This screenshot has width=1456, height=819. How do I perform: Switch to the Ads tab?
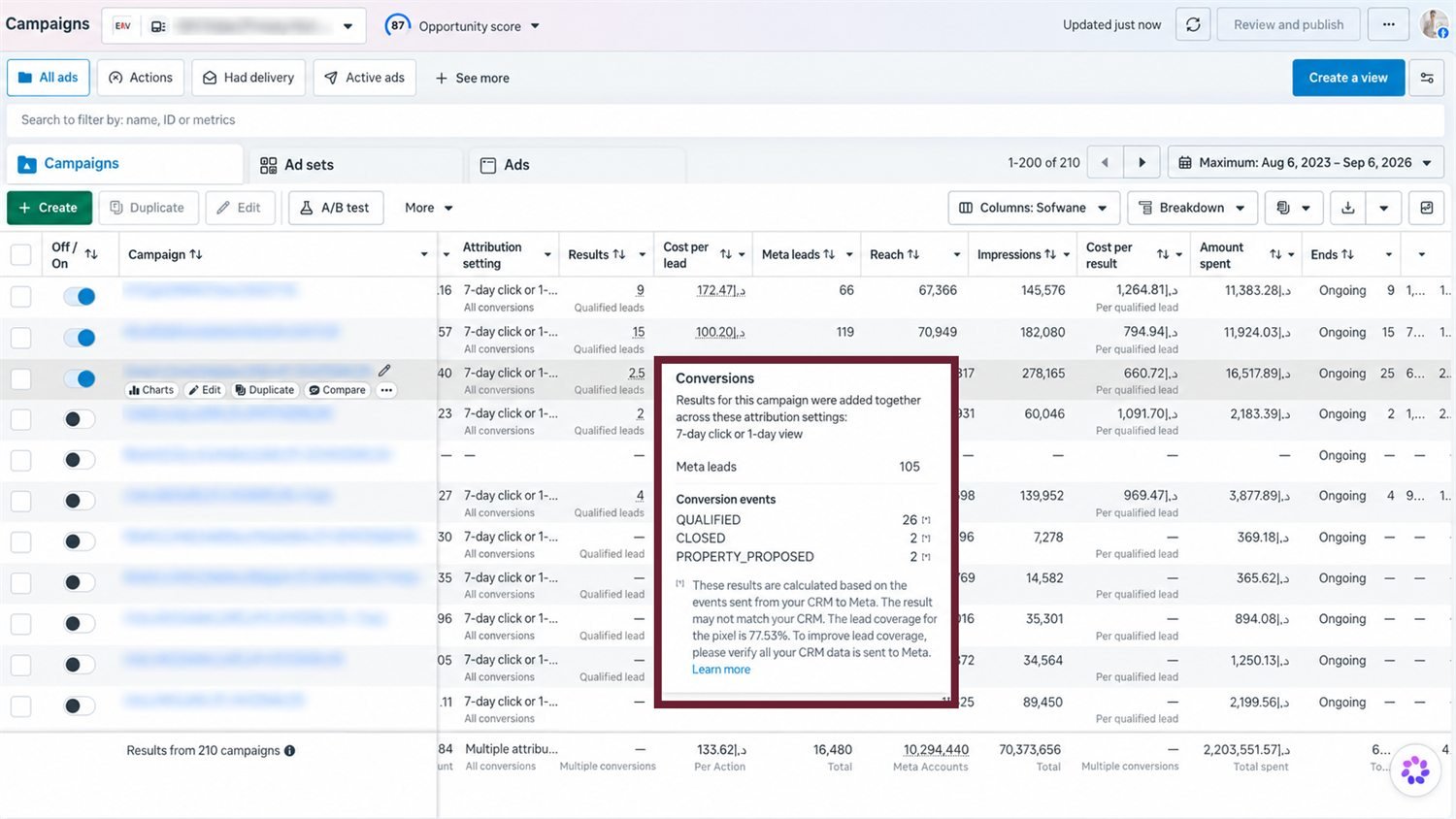point(577,165)
